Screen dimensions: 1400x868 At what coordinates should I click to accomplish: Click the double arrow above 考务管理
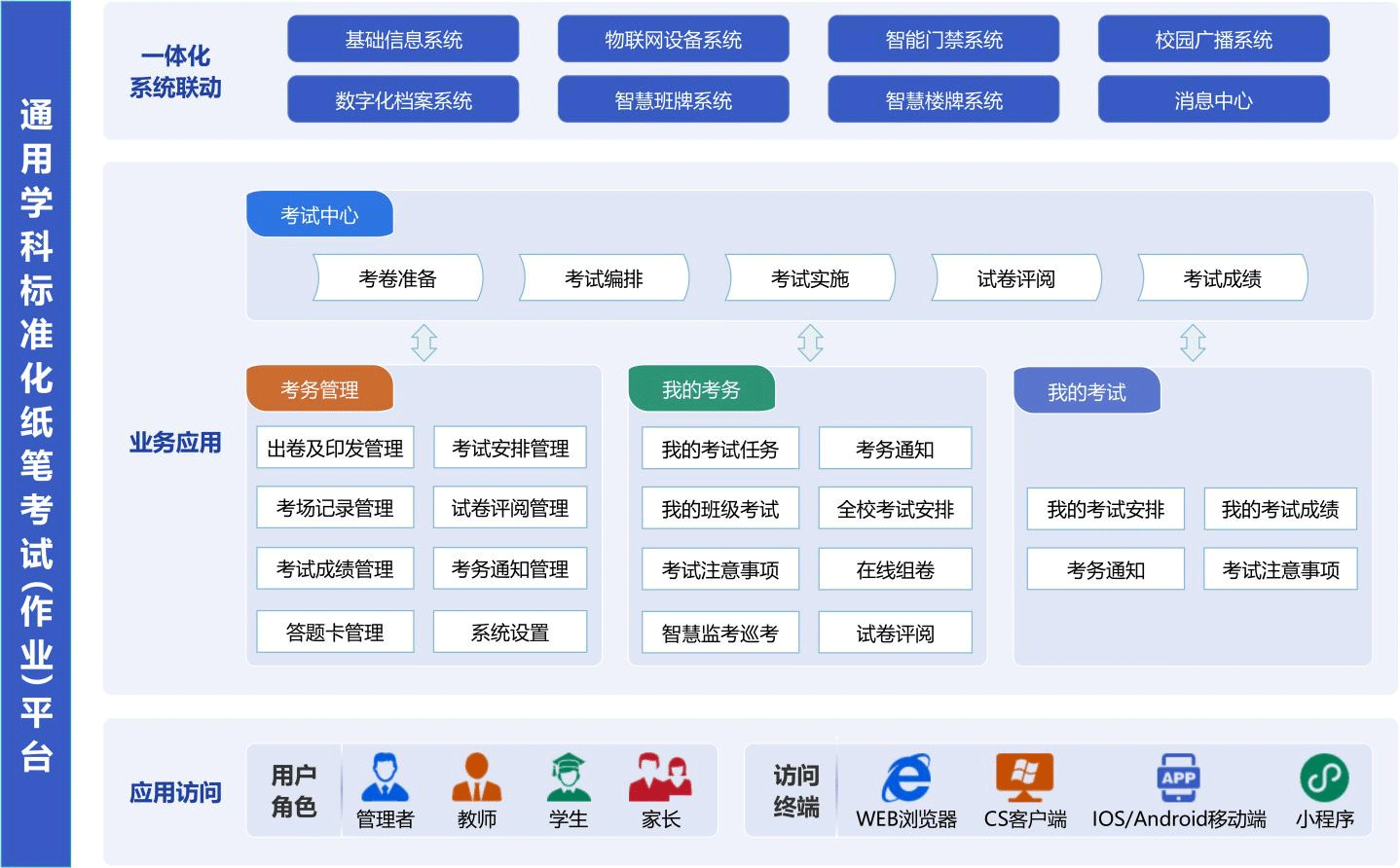point(424,343)
